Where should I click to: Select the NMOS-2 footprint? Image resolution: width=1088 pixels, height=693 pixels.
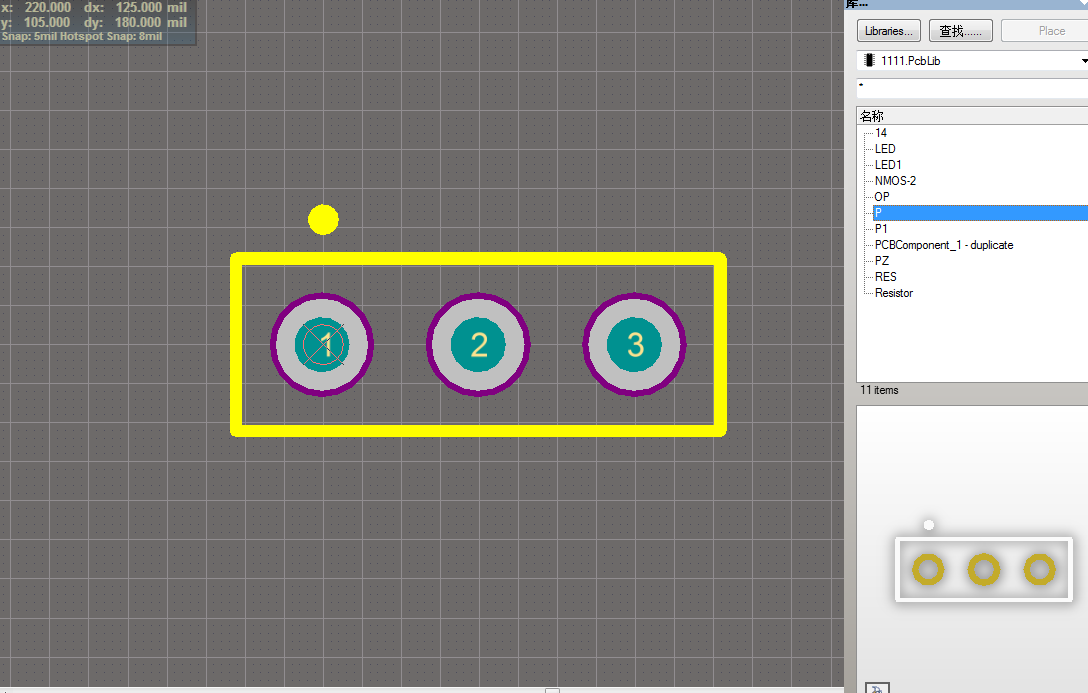[x=895, y=180]
